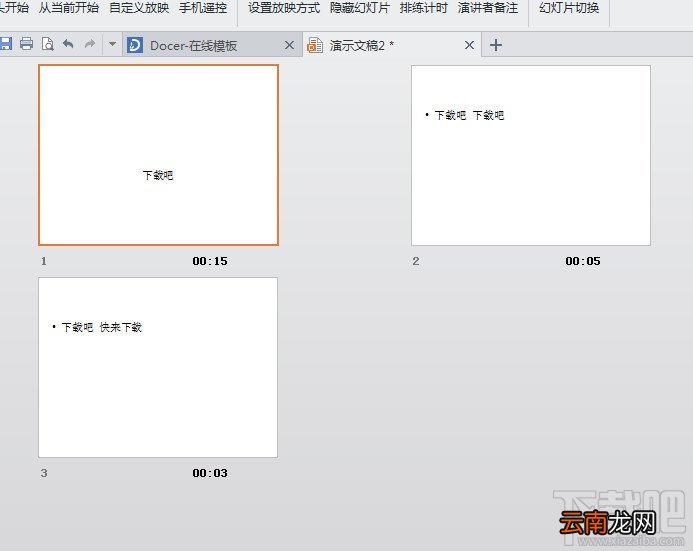Start 排练计时 rehearsal timing
This screenshot has height=551, width=693.
tap(423, 8)
